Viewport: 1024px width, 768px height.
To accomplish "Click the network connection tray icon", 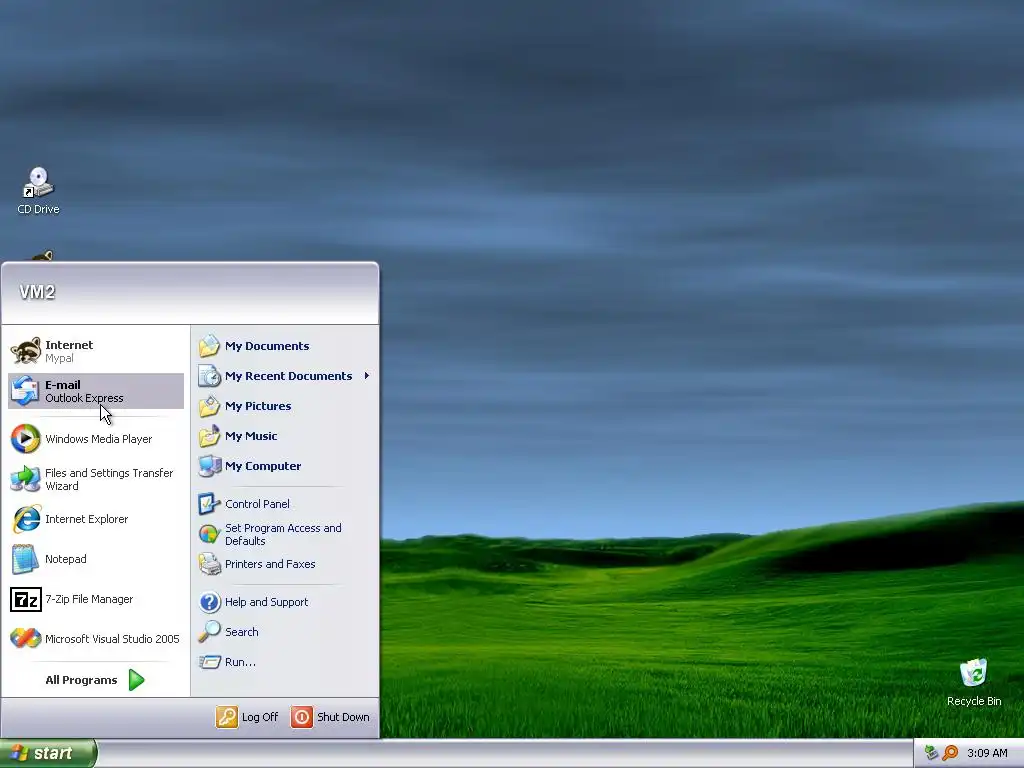I will 931,753.
